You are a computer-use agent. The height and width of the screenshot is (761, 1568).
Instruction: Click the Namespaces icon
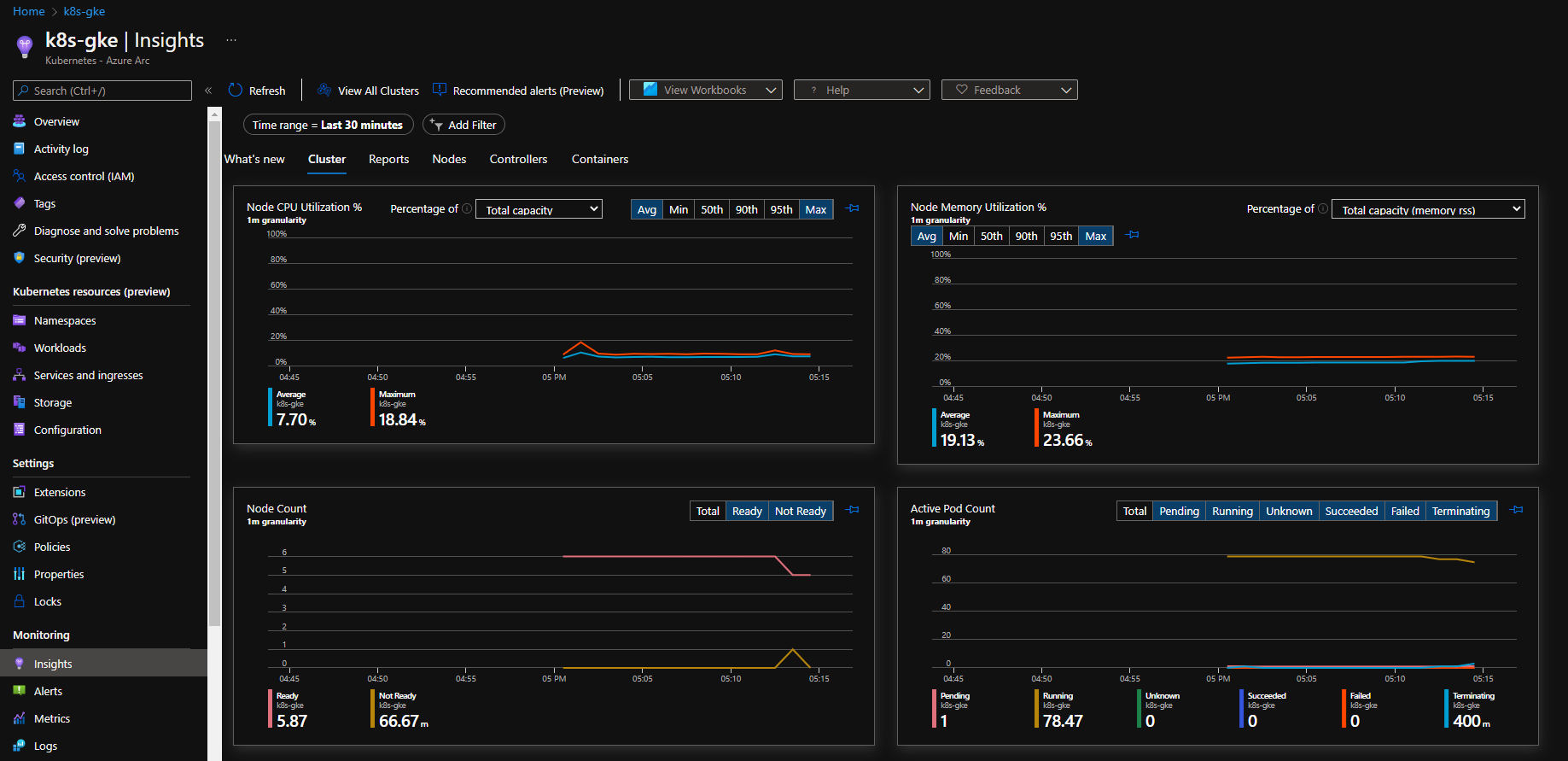coord(19,320)
